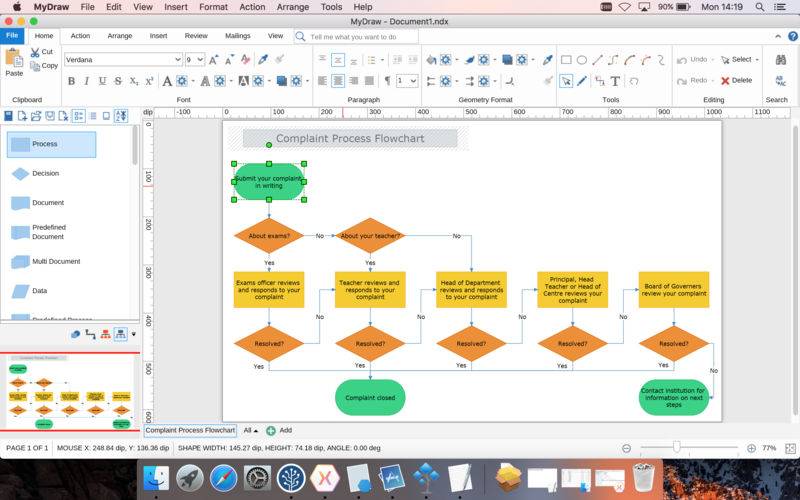Click the Font group eyedropper

(263, 60)
